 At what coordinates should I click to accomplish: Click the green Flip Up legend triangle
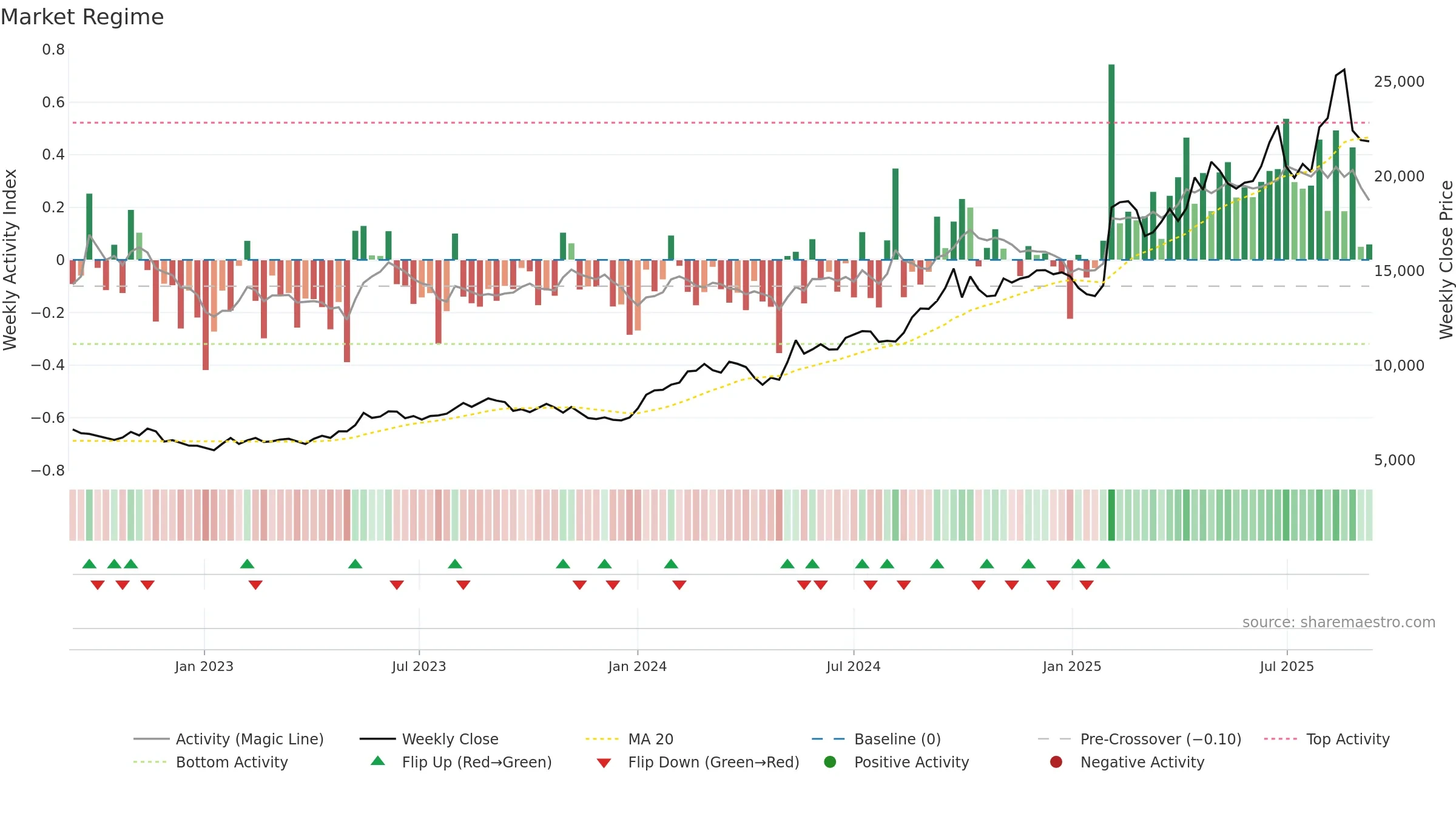[378, 761]
